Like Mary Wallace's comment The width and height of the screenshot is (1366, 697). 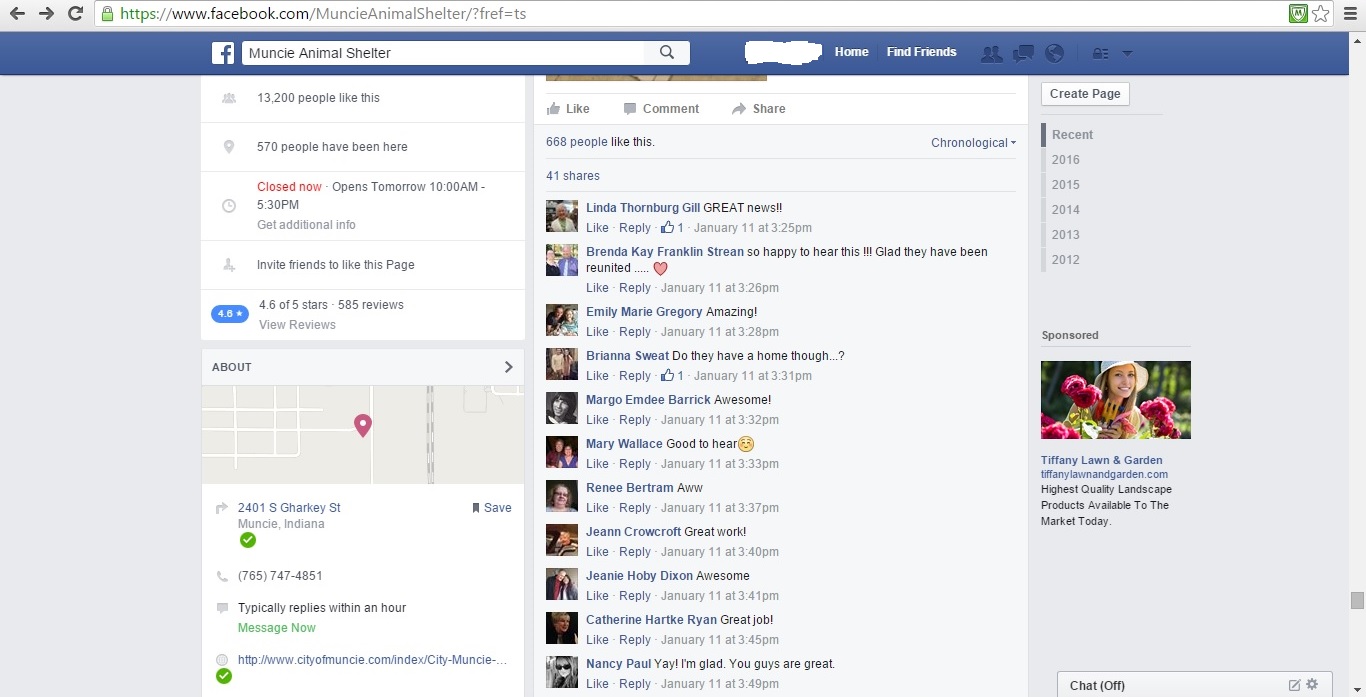[x=597, y=464]
